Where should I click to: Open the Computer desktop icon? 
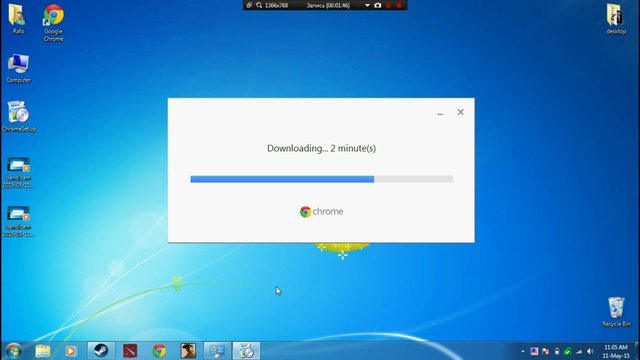18,68
